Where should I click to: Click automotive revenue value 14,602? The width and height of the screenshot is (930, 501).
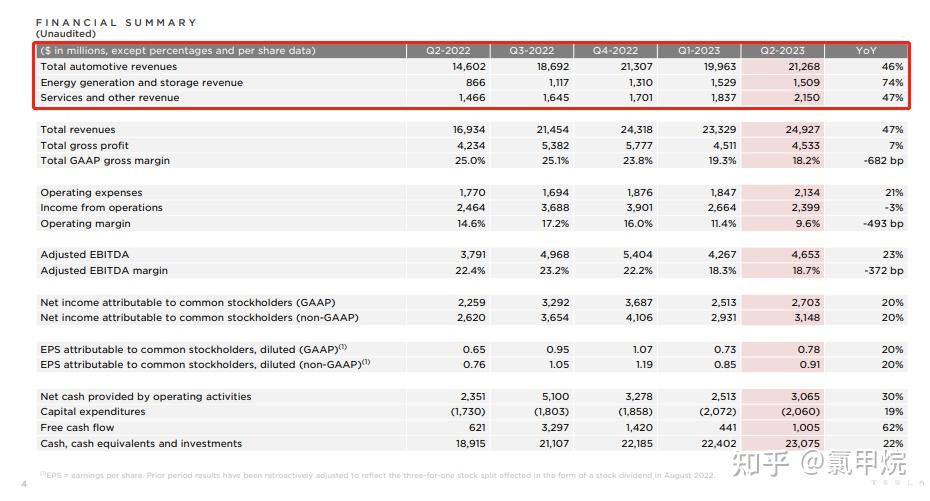[469, 67]
